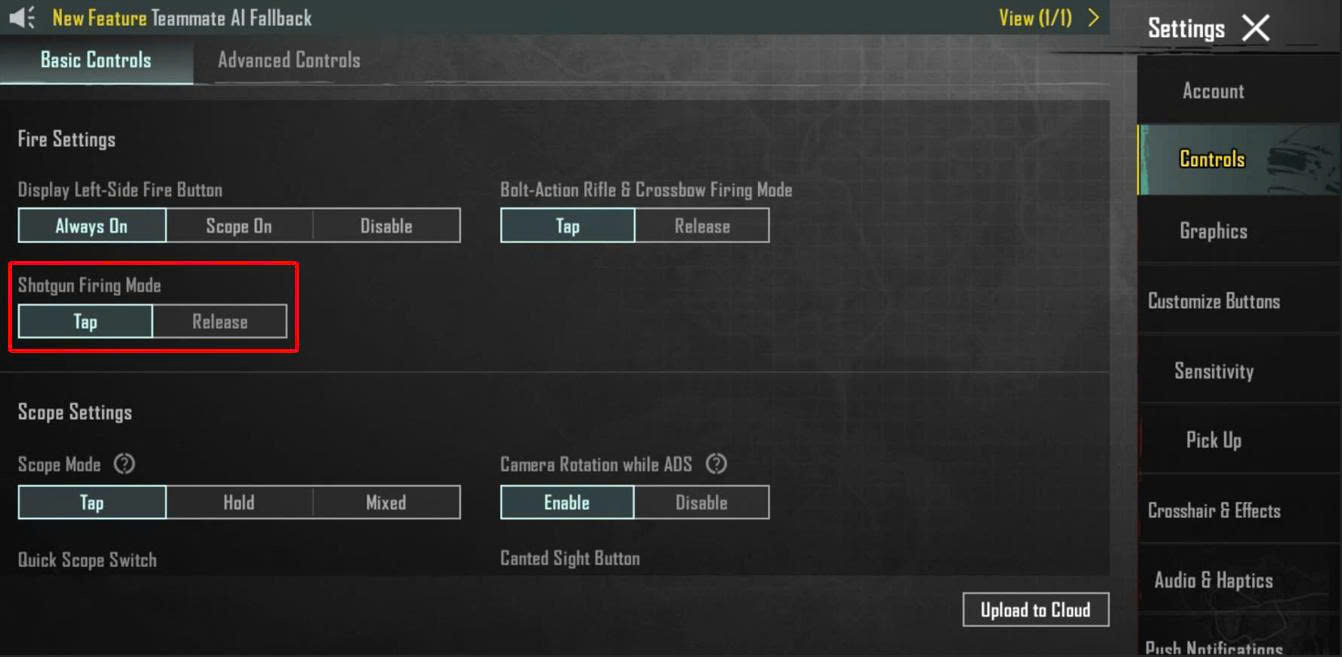Disable Camera Rotation while ADS
1342x657 pixels.
701,503
